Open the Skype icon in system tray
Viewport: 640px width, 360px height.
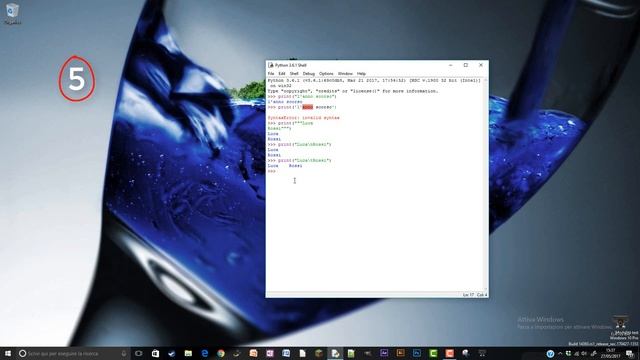pyautogui.click(x=550, y=354)
